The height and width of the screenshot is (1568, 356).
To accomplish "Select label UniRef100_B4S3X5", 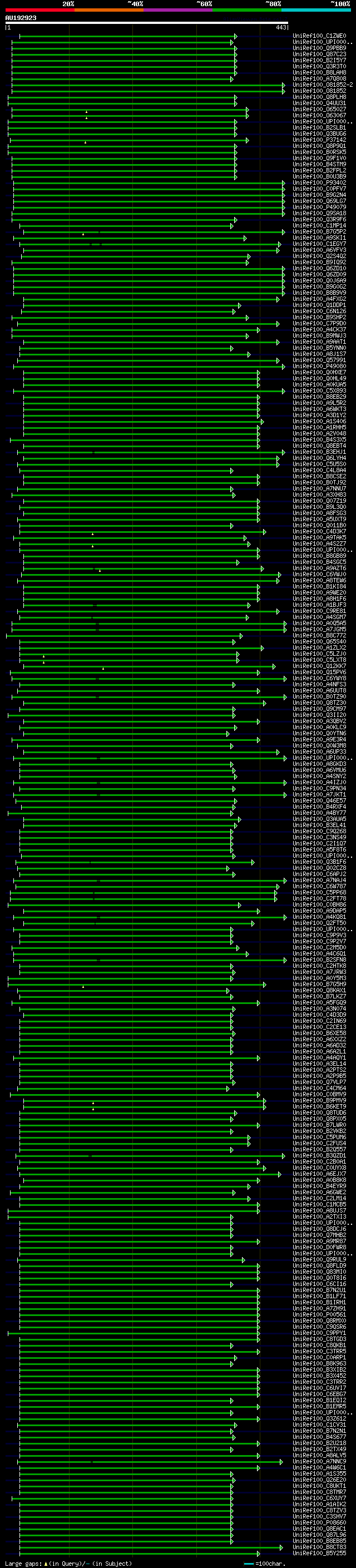I will point(319,439).
